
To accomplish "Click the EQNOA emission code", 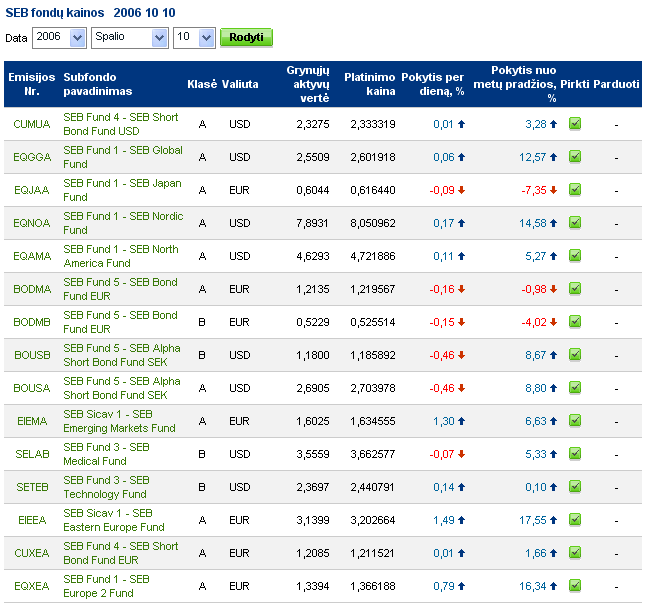I will coord(32,223).
